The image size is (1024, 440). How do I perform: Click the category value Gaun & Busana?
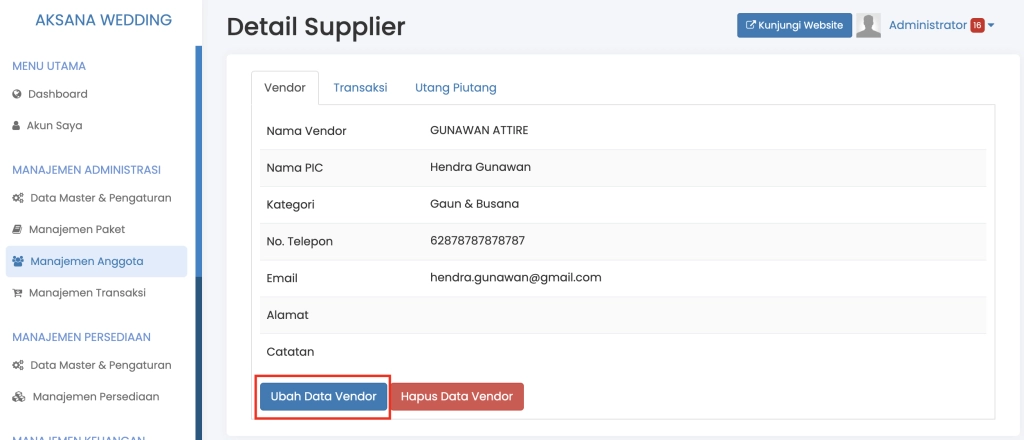pos(474,204)
